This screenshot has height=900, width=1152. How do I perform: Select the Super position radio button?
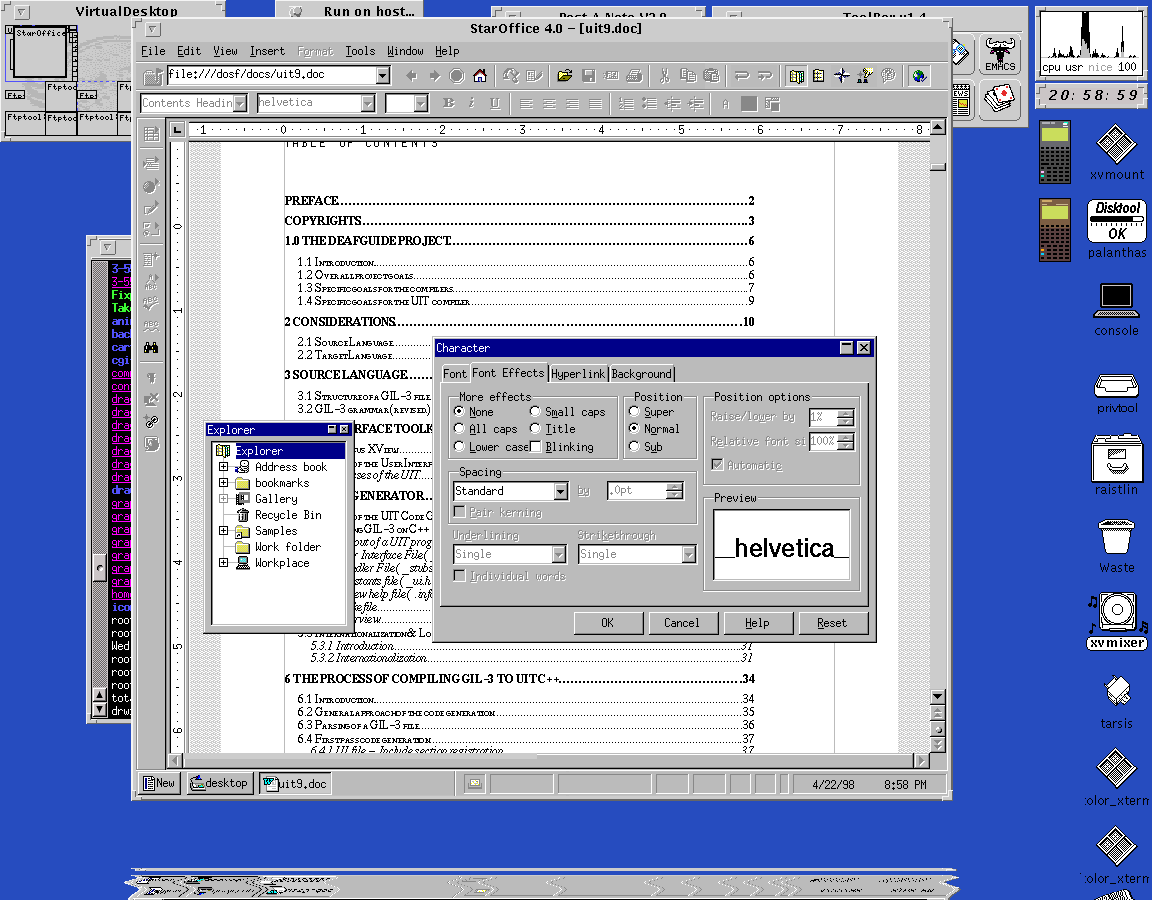pos(634,411)
